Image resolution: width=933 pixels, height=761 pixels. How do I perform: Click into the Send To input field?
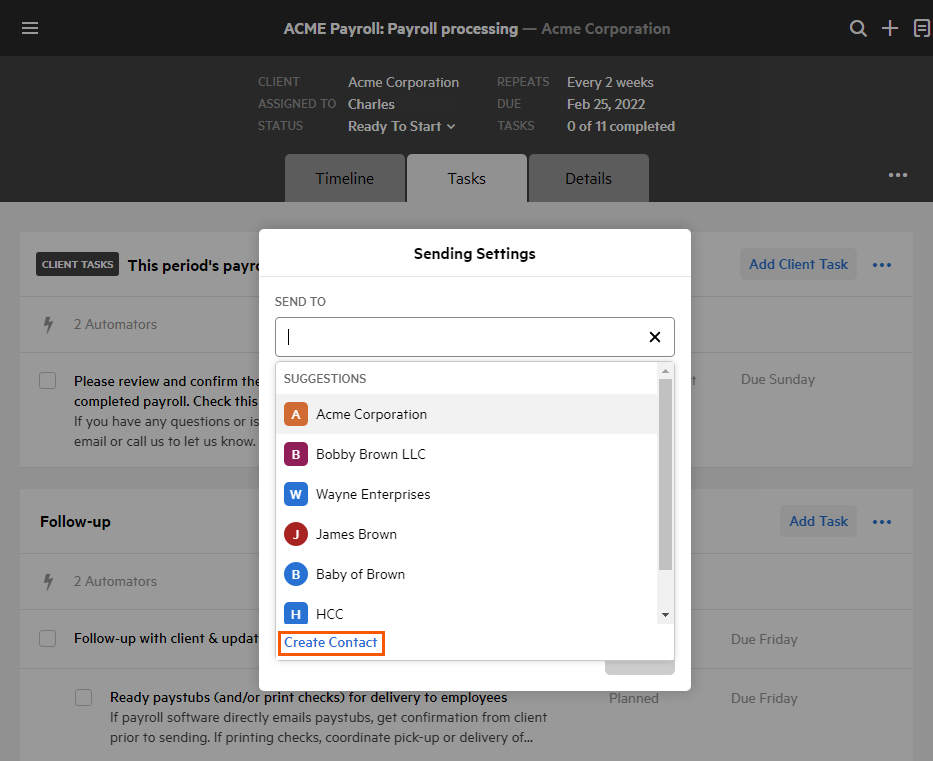460,337
